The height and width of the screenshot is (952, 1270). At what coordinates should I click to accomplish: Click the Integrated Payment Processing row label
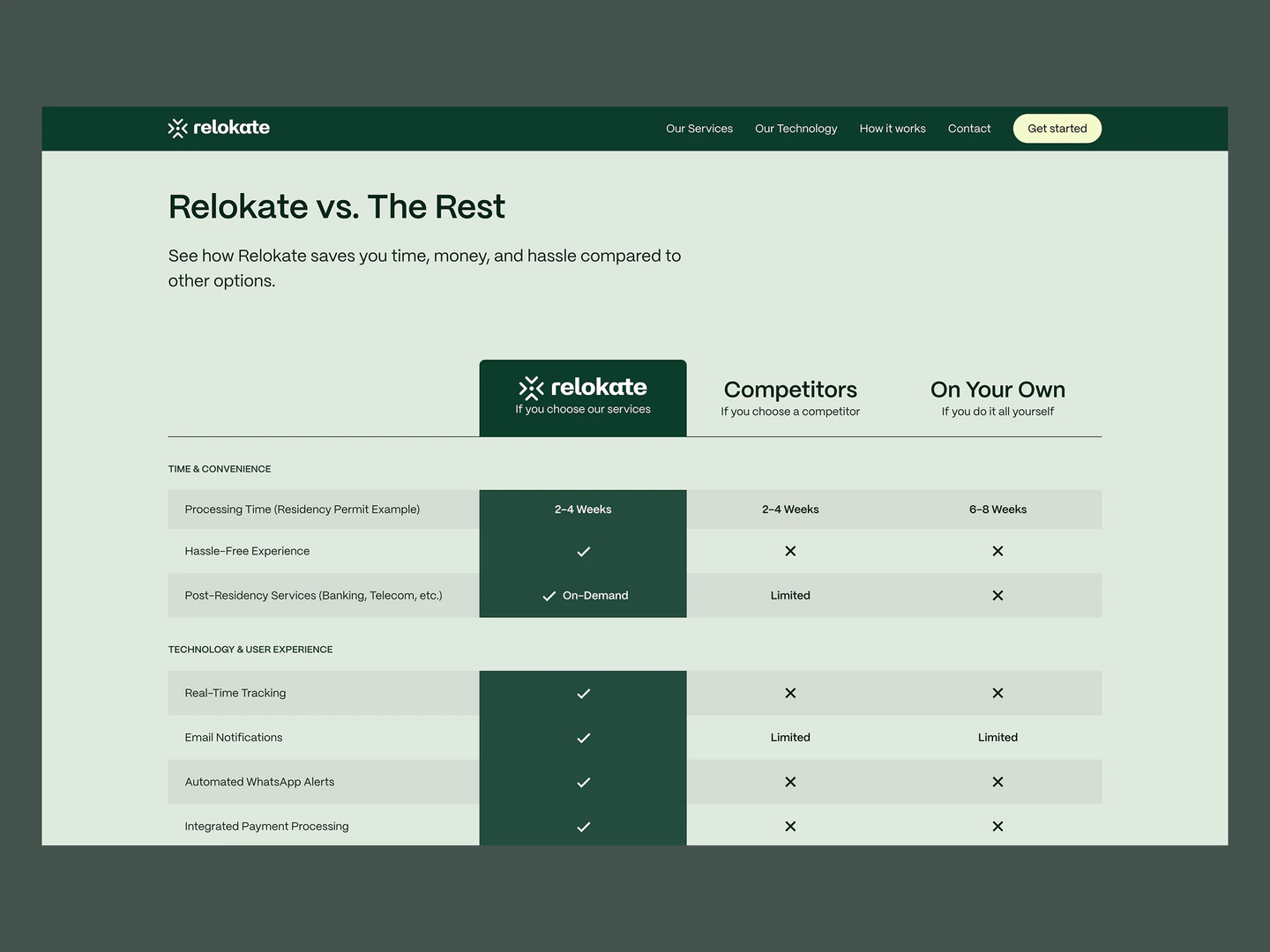click(266, 826)
